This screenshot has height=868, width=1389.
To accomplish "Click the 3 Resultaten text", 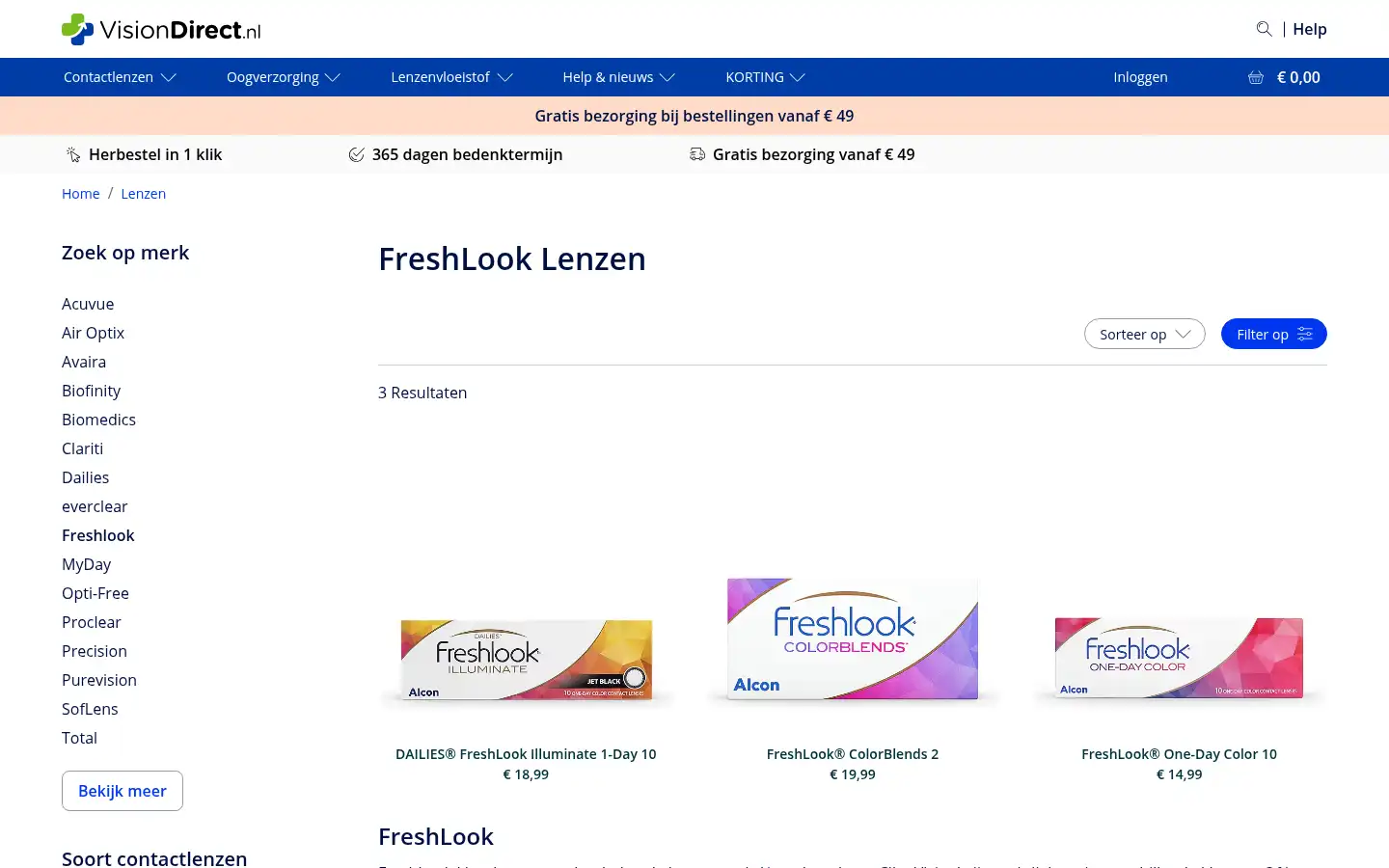I will pos(422,393).
